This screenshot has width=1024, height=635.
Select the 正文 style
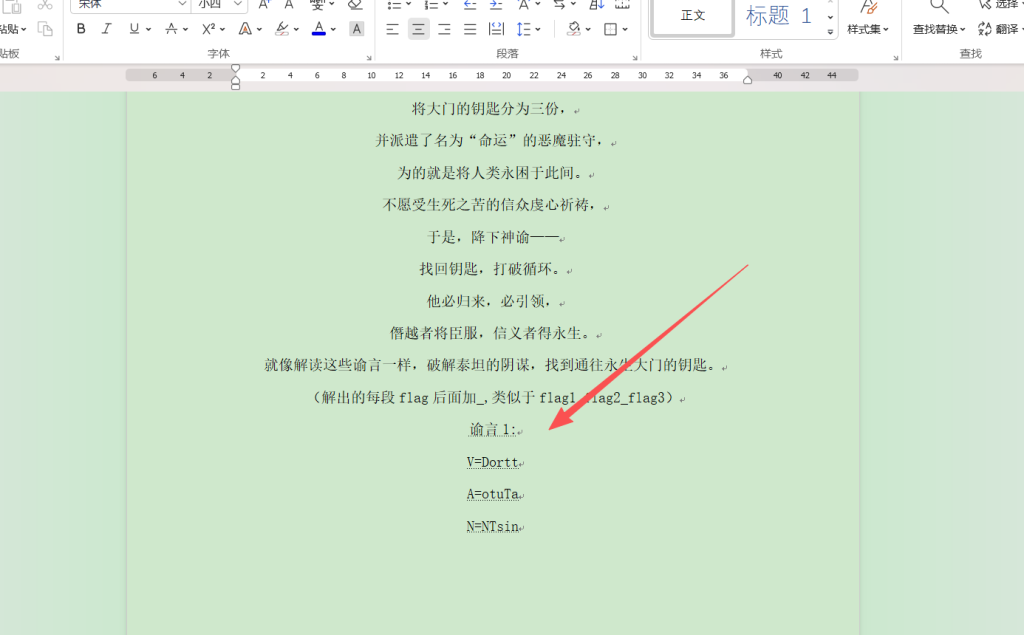[x=692, y=15]
